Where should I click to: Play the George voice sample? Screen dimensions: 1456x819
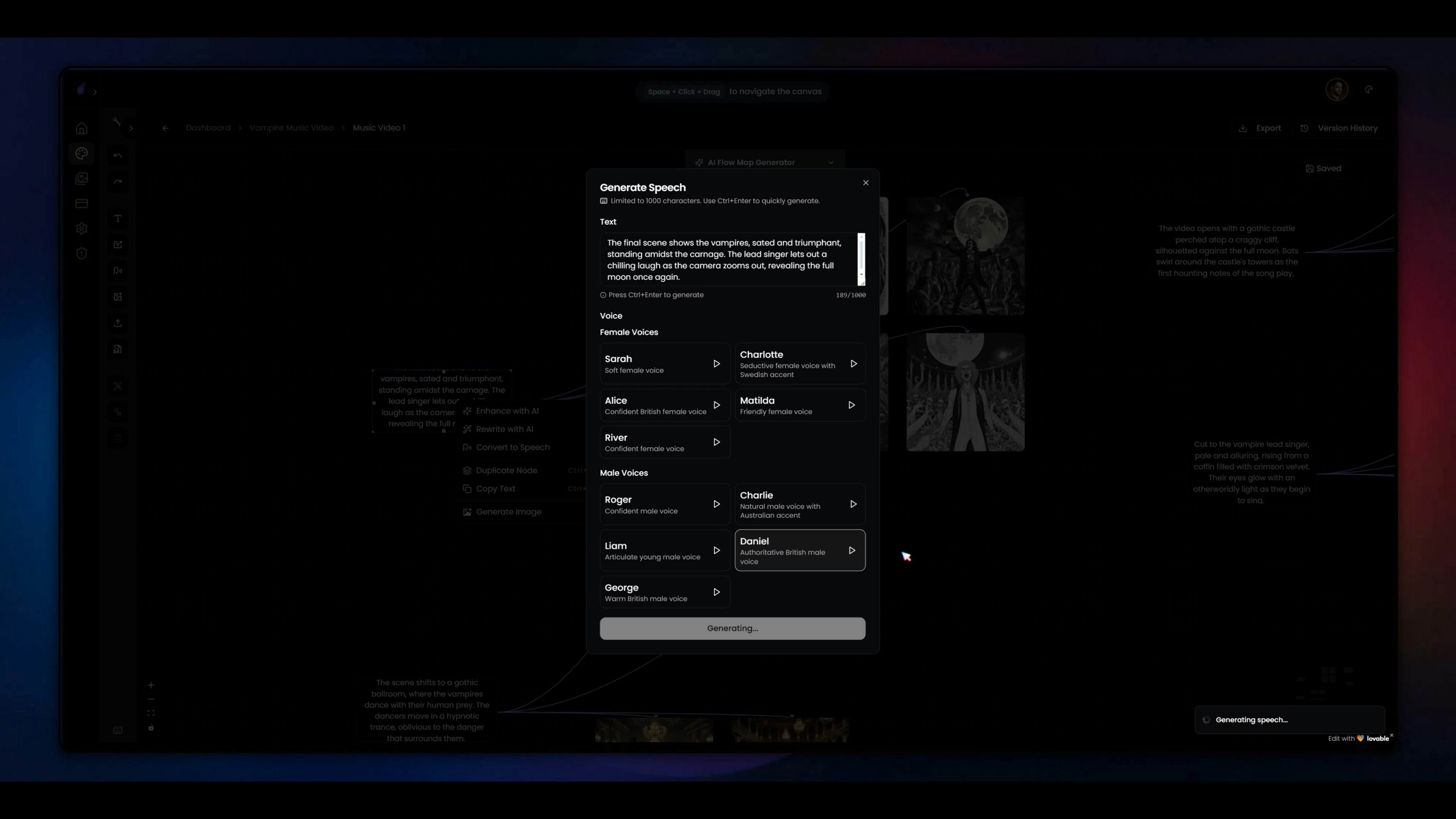716,592
